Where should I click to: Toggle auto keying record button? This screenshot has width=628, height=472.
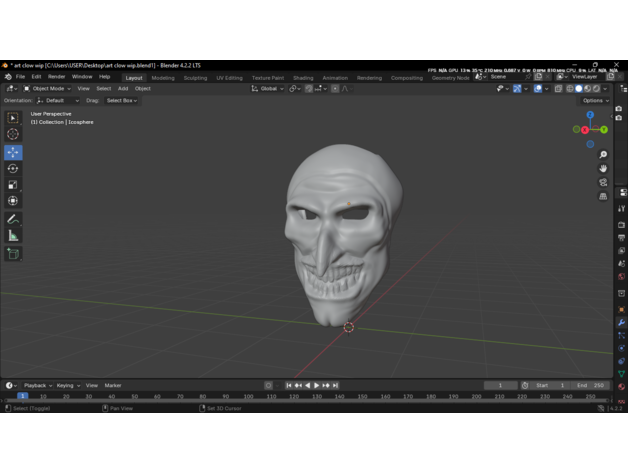point(268,385)
